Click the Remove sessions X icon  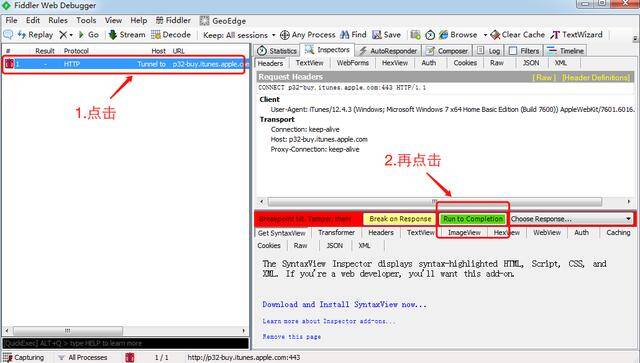point(63,35)
